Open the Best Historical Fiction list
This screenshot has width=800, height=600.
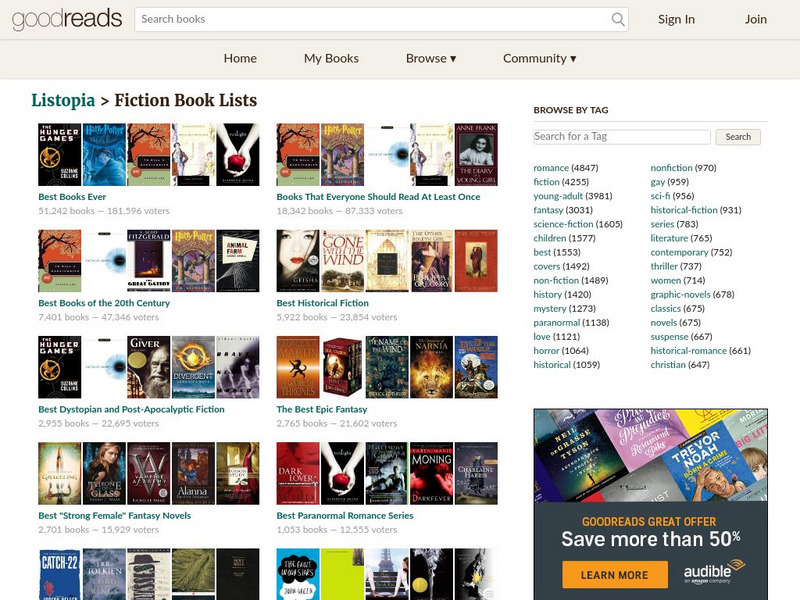[322, 303]
